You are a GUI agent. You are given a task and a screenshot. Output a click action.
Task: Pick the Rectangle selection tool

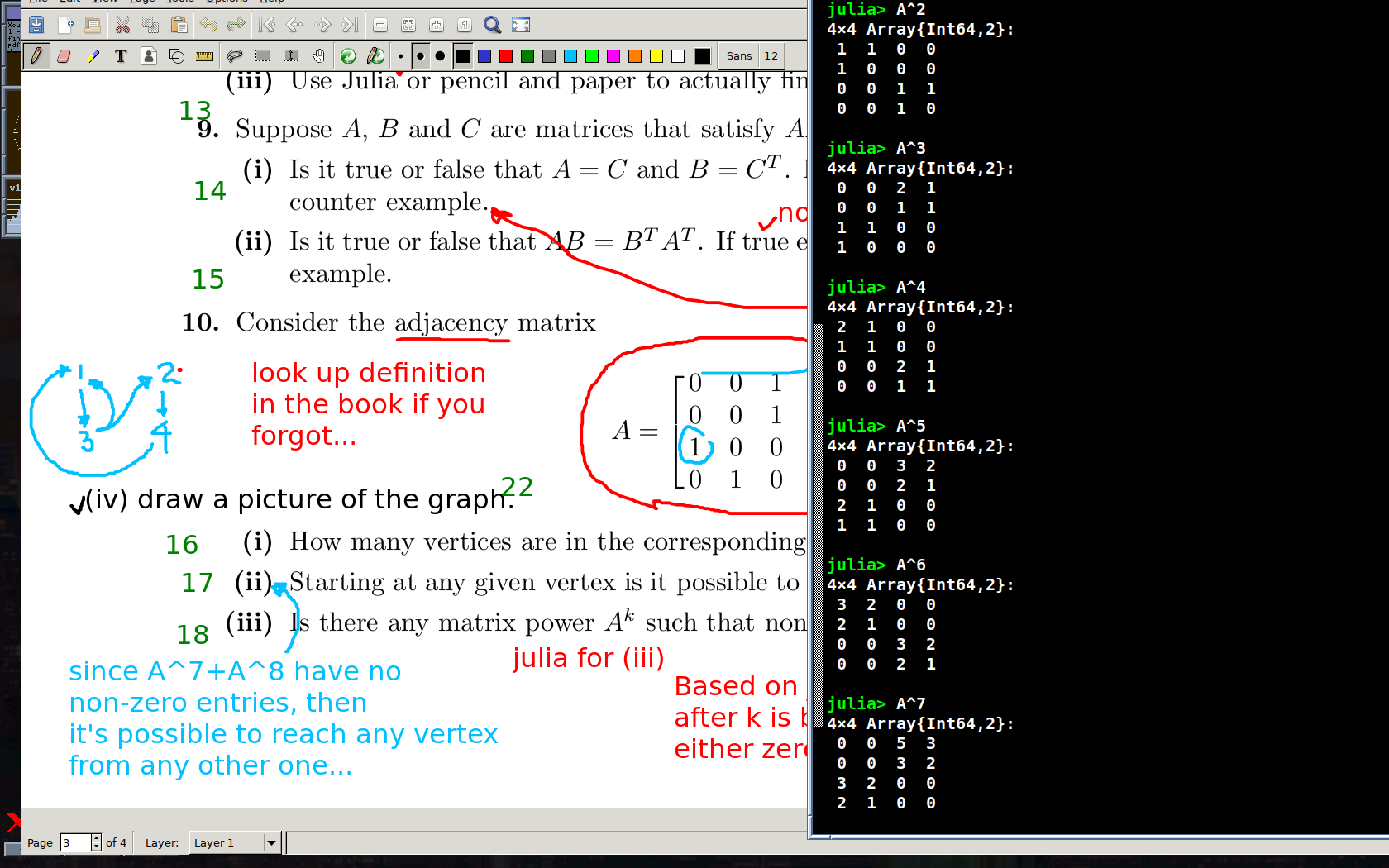tap(263, 56)
